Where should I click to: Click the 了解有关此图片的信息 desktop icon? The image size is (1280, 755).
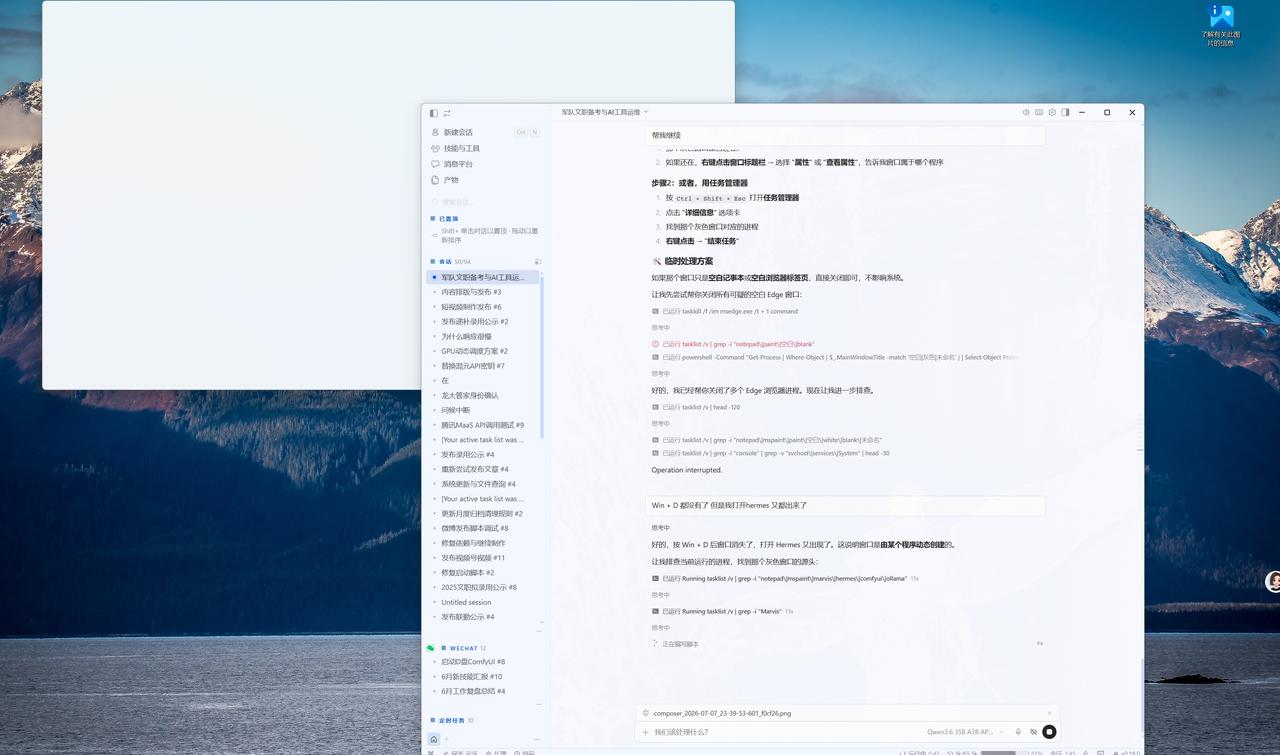tap(1221, 26)
